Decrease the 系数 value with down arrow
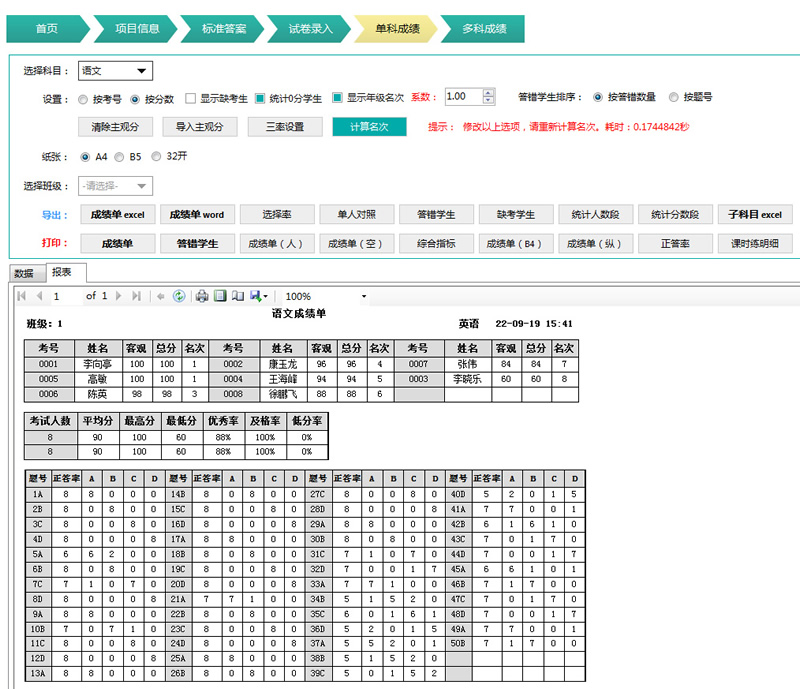The width and height of the screenshot is (800, 689). coord(489,101)
